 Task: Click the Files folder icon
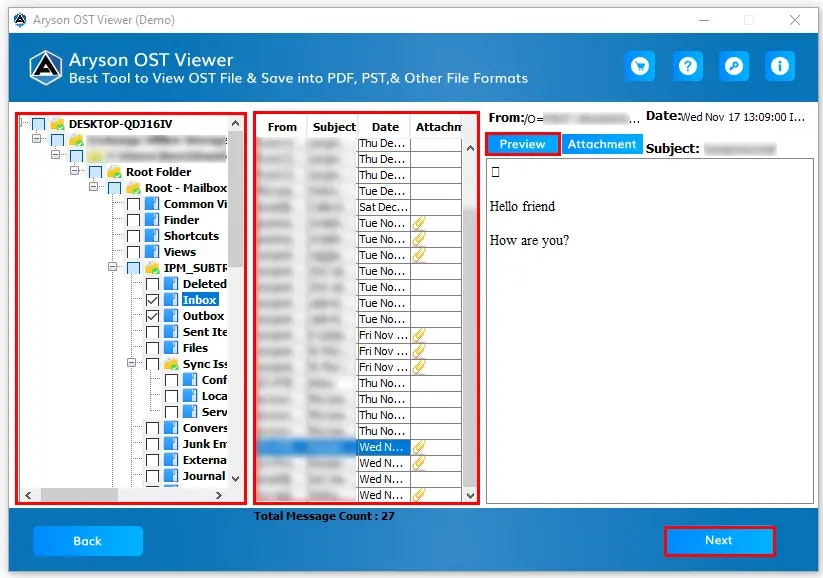click(171, 348)
